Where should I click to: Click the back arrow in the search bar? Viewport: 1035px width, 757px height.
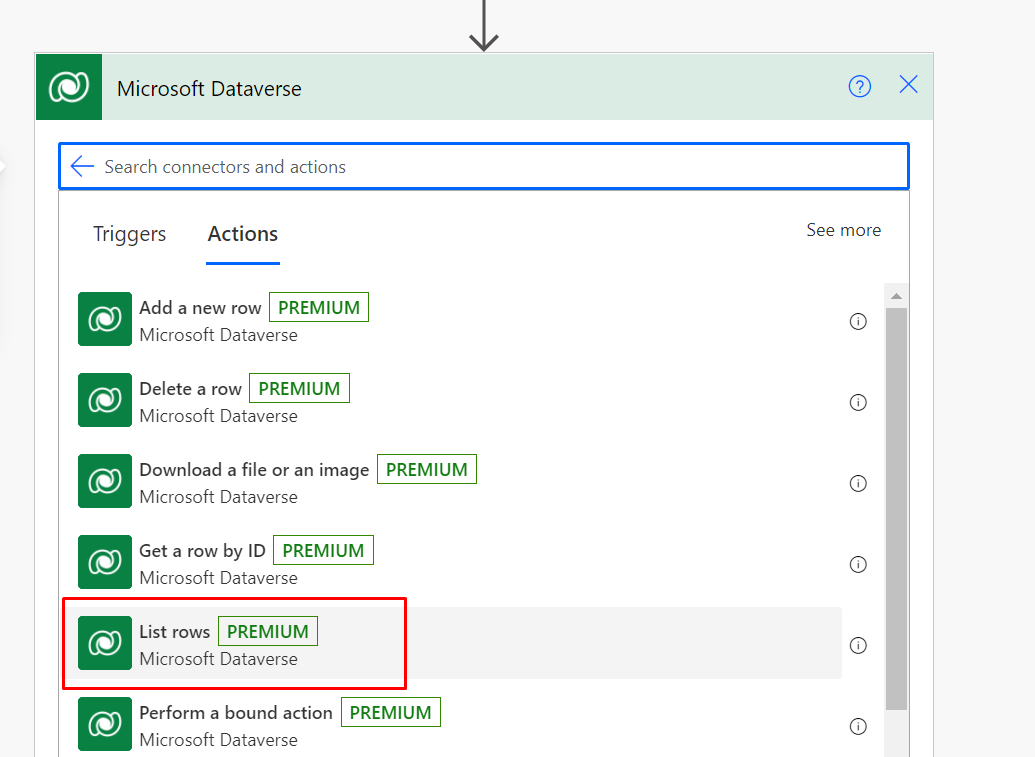point(82,166)
